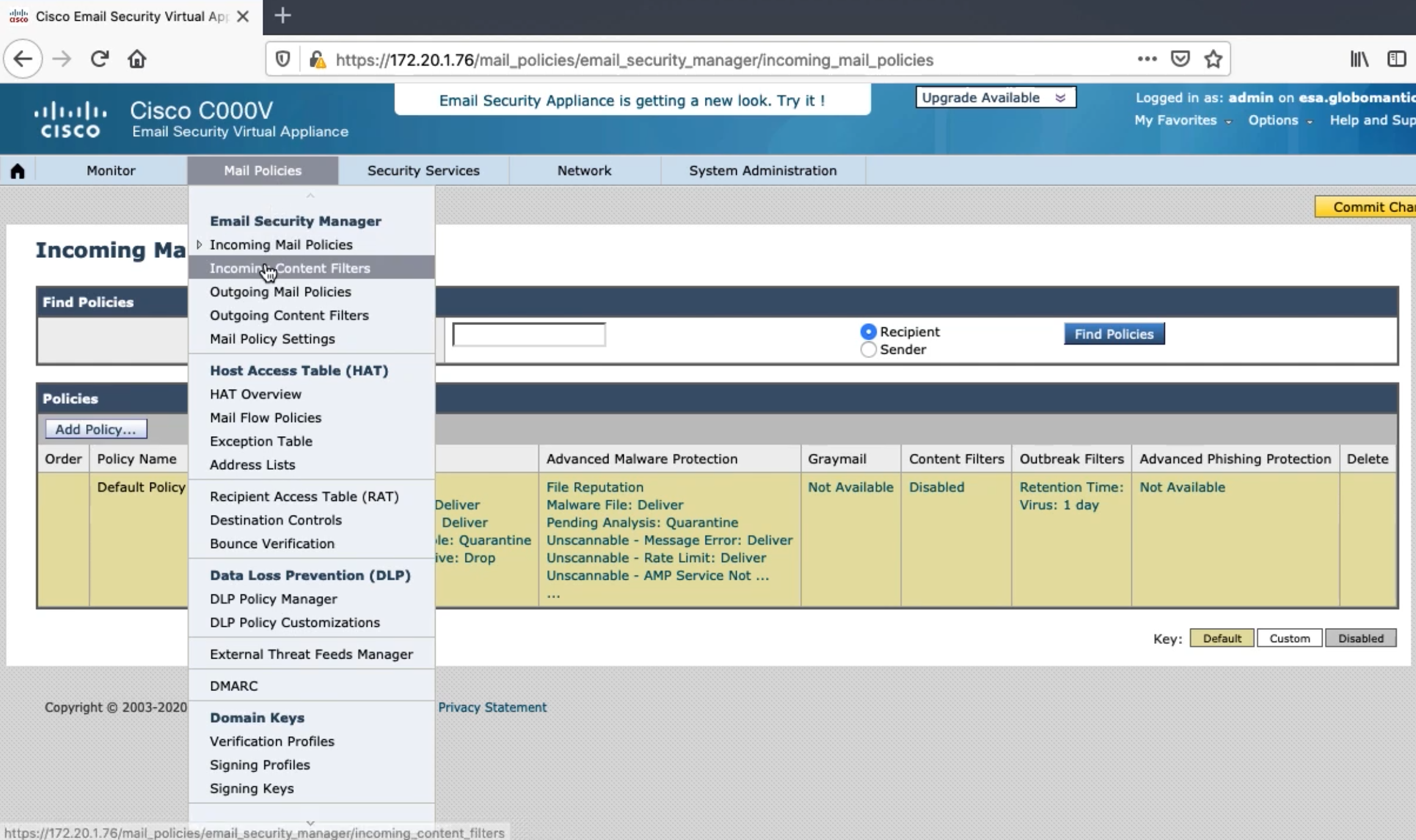
Task: Click the policy search text field
Action: tap(529, 334)
